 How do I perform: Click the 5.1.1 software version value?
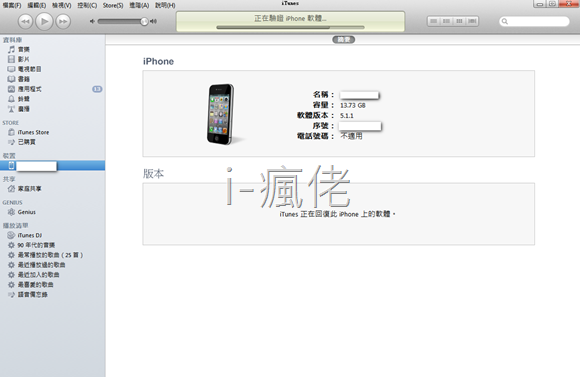(x=347, y=116)
